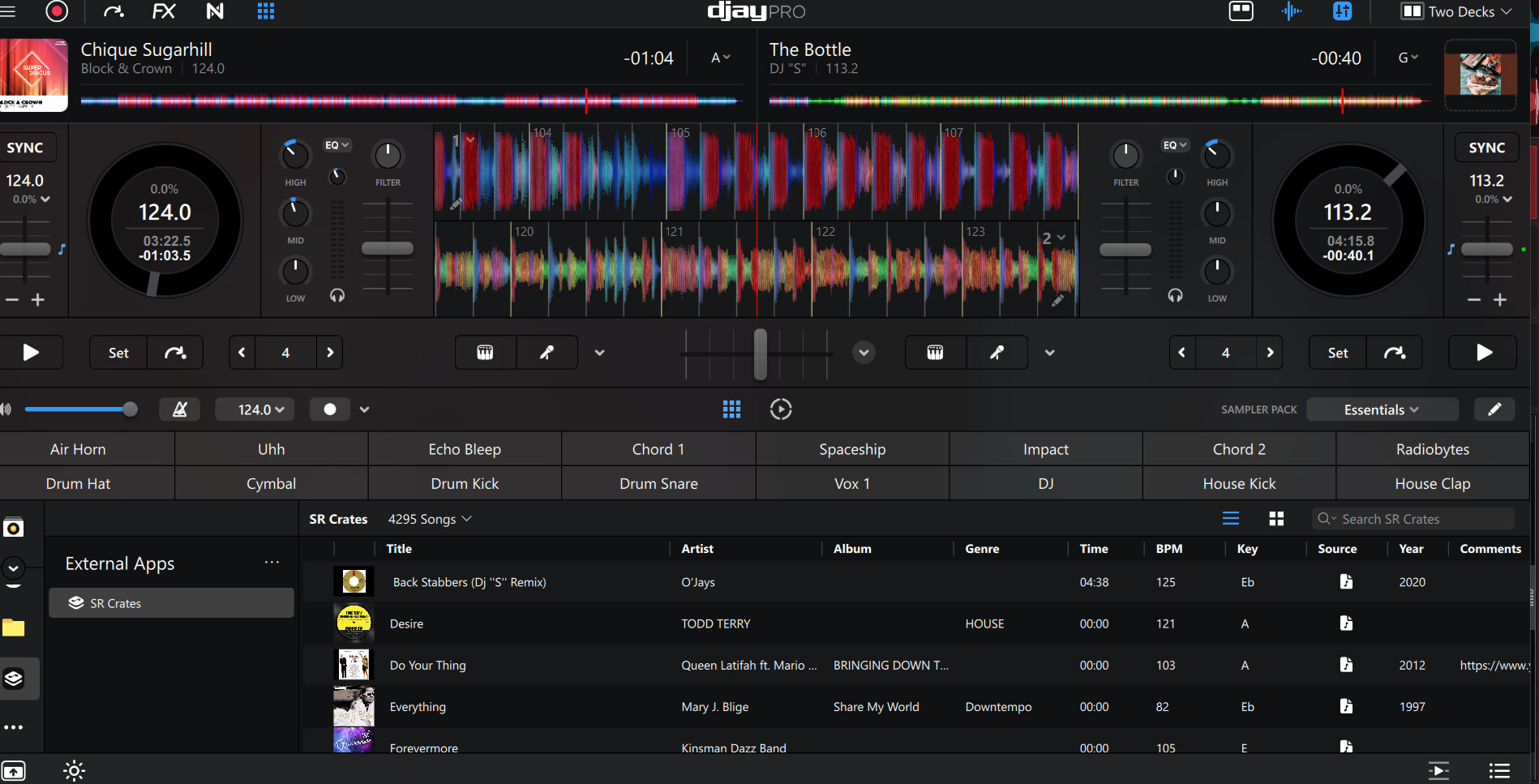Sort the library by BPM column
Screen dimensions: 1539x784
(1168, 549)
